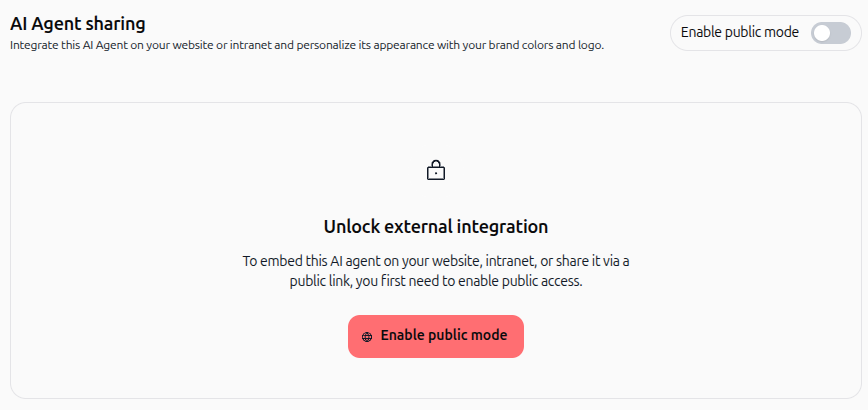Click the word "intranet" in the top description
This screenshot has width=868, height=410.
(249, 45)
